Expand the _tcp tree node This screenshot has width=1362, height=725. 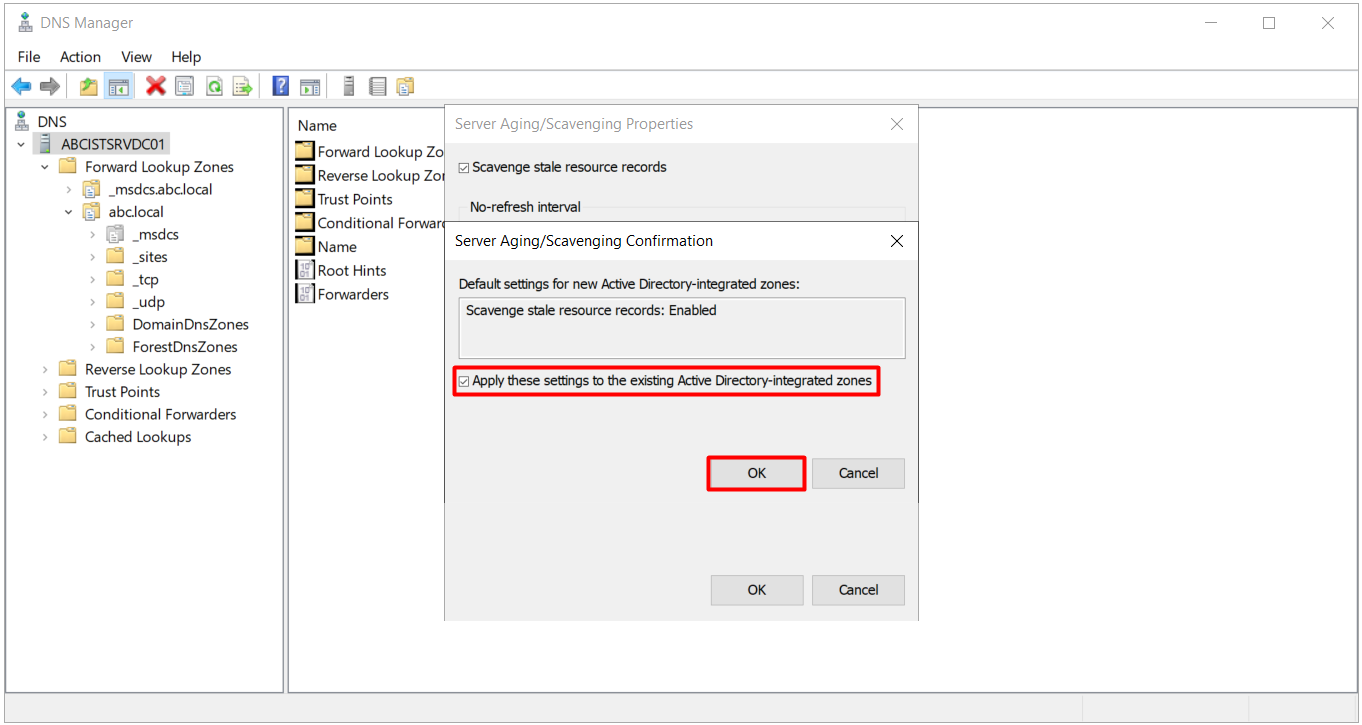pyautogui.click(x=92, y=280)
